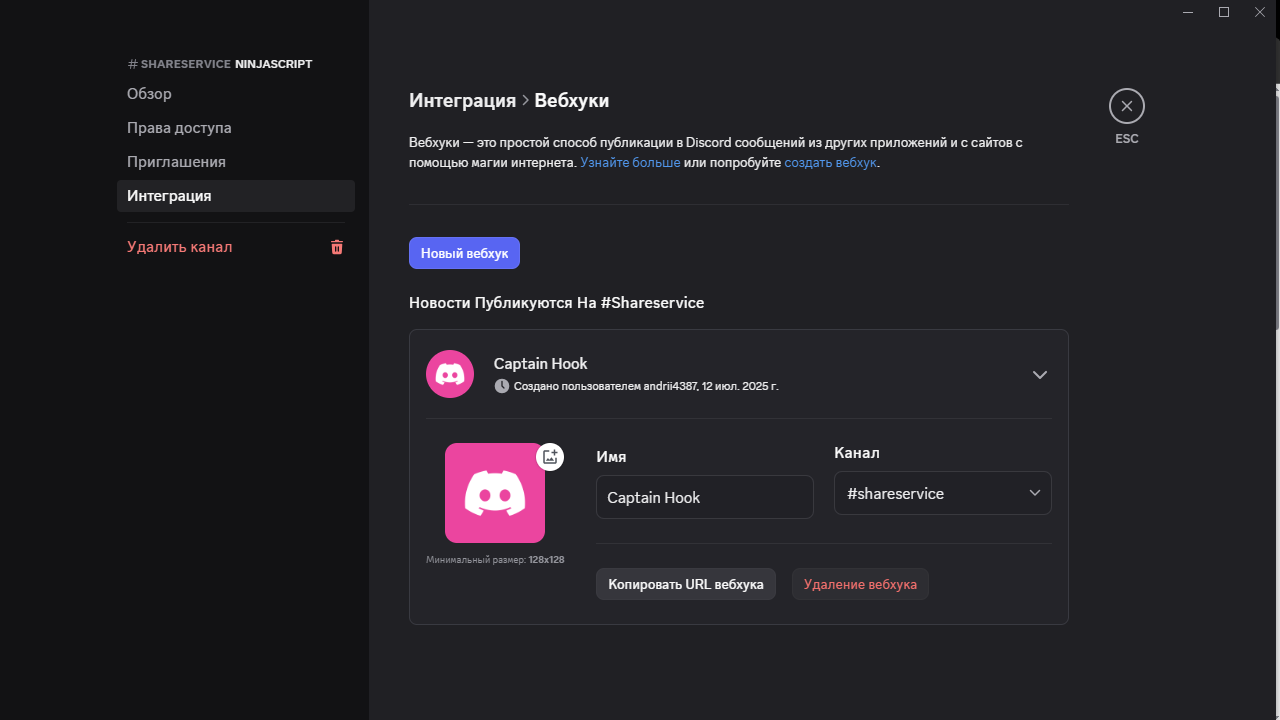Click the trash icon beside Удалить канал
1280x720 pixels.
(337, 247)
